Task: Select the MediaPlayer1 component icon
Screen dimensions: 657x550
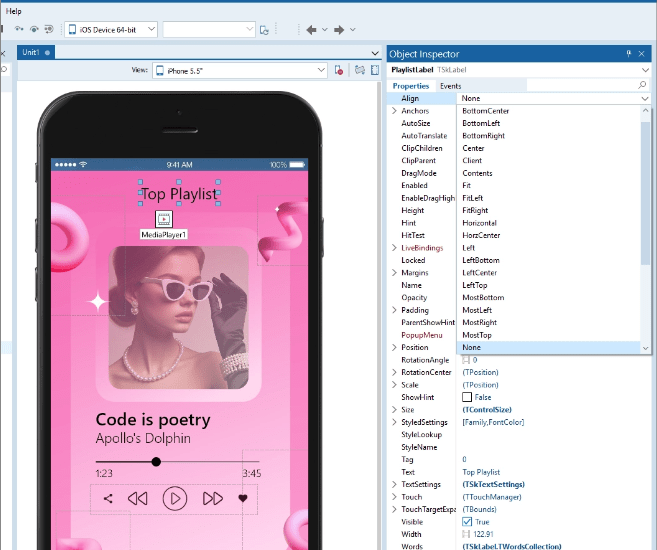Action: [164, 219]
